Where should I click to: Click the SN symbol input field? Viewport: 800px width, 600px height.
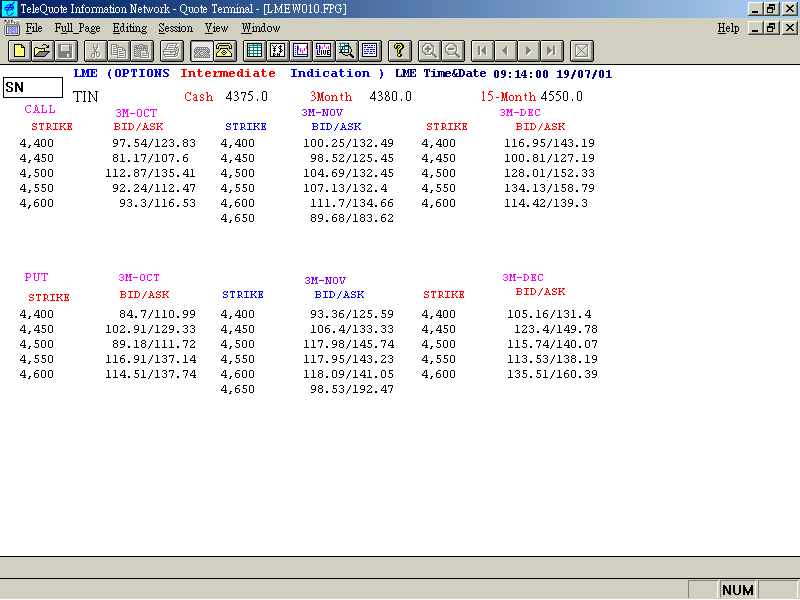pyautogui.click(x=33, y=87)
